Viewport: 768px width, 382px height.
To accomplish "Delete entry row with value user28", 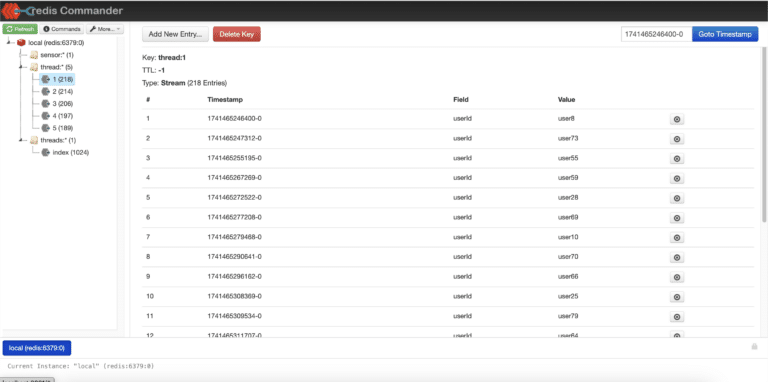I will click(677, 198).
